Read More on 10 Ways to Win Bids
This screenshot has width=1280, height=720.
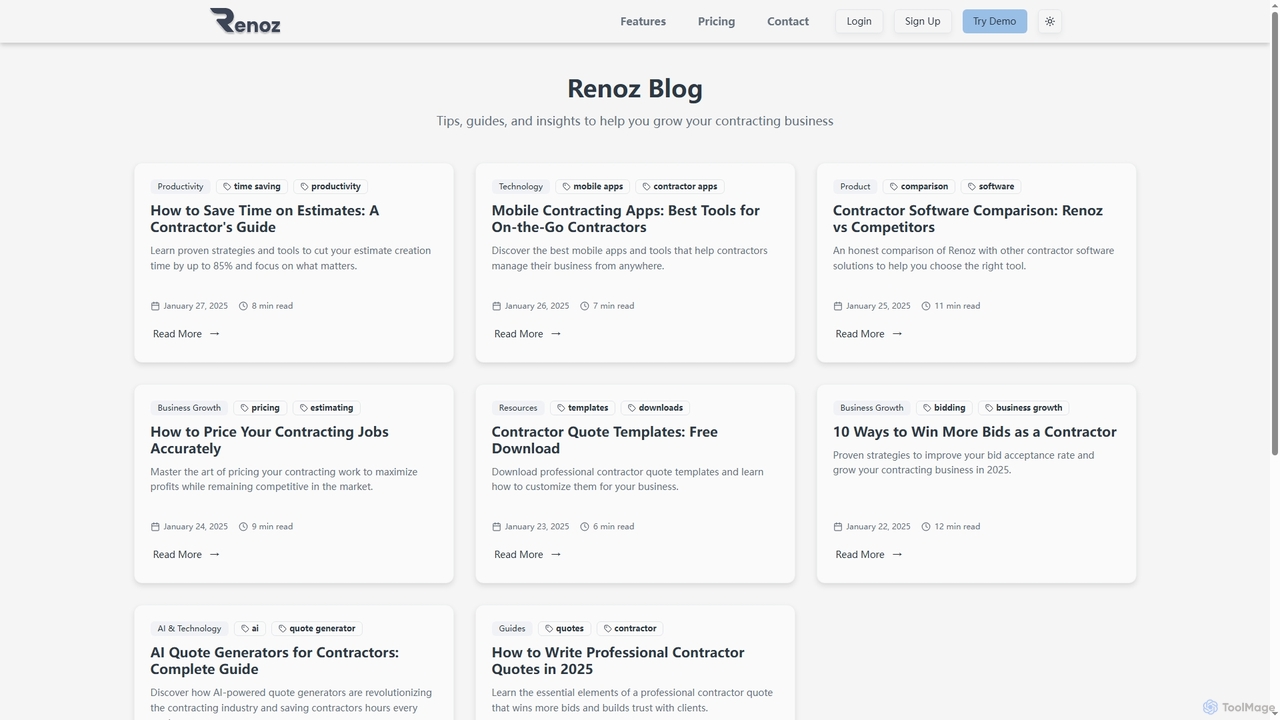click(x=868, y=555)
